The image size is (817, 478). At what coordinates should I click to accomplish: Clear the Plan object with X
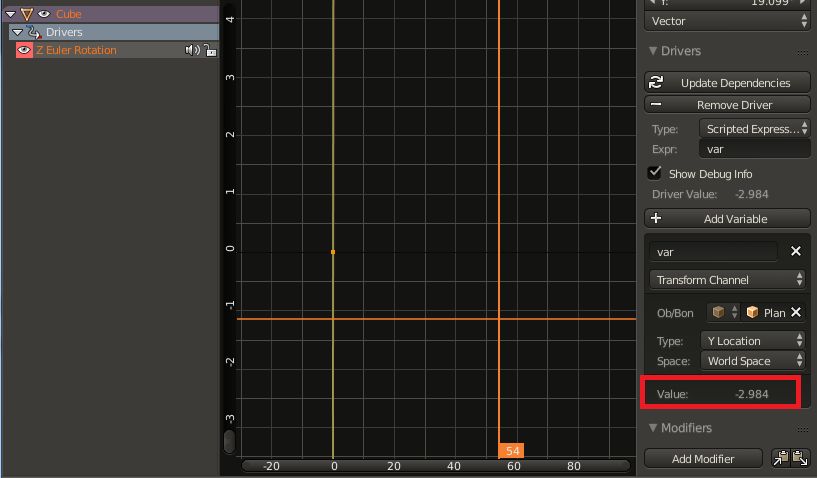click(796, 312)
